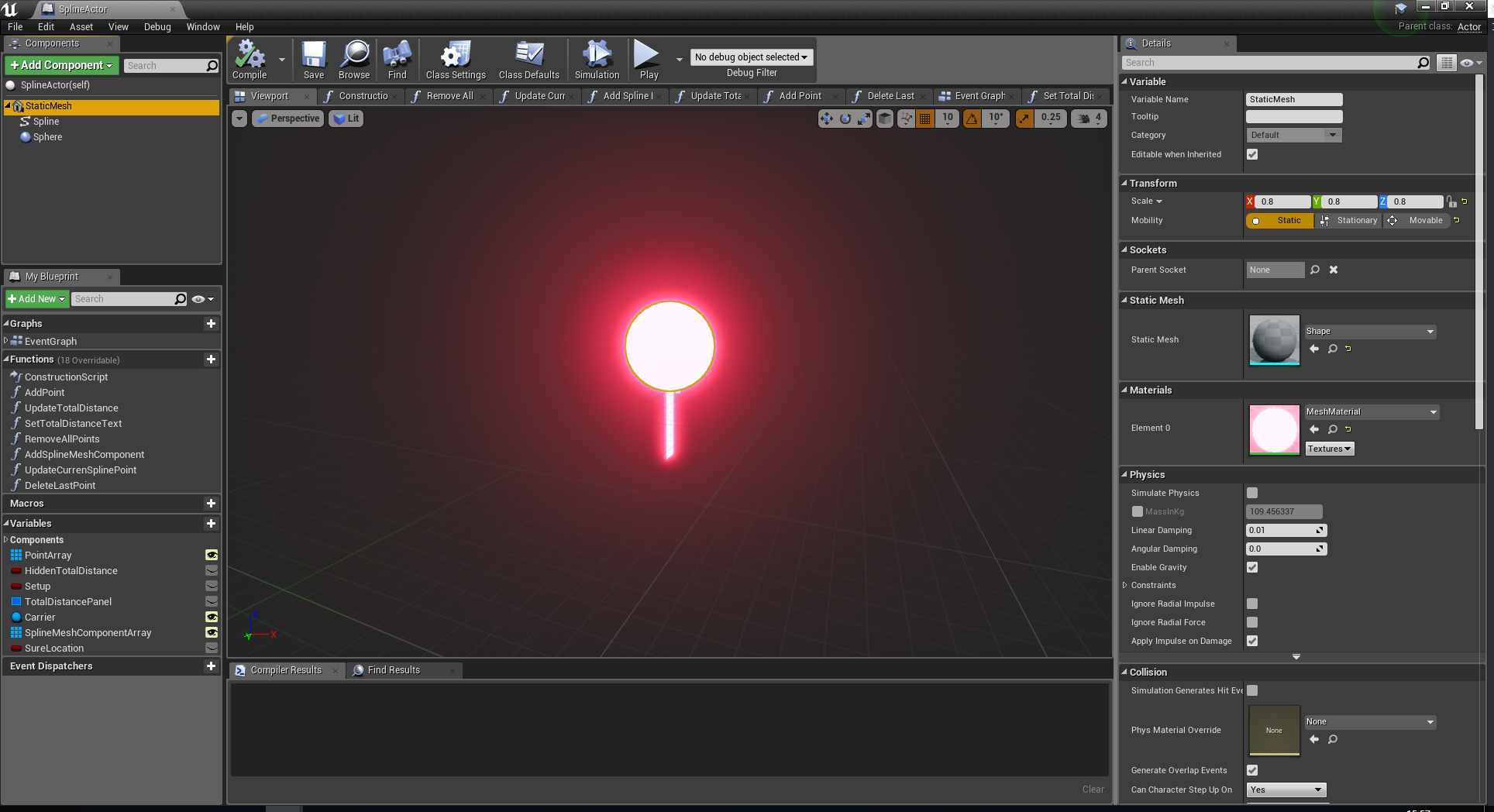Click the Add Component button
The height and width of the screenshot is (812, 1494).
click(x=60, y=65)
